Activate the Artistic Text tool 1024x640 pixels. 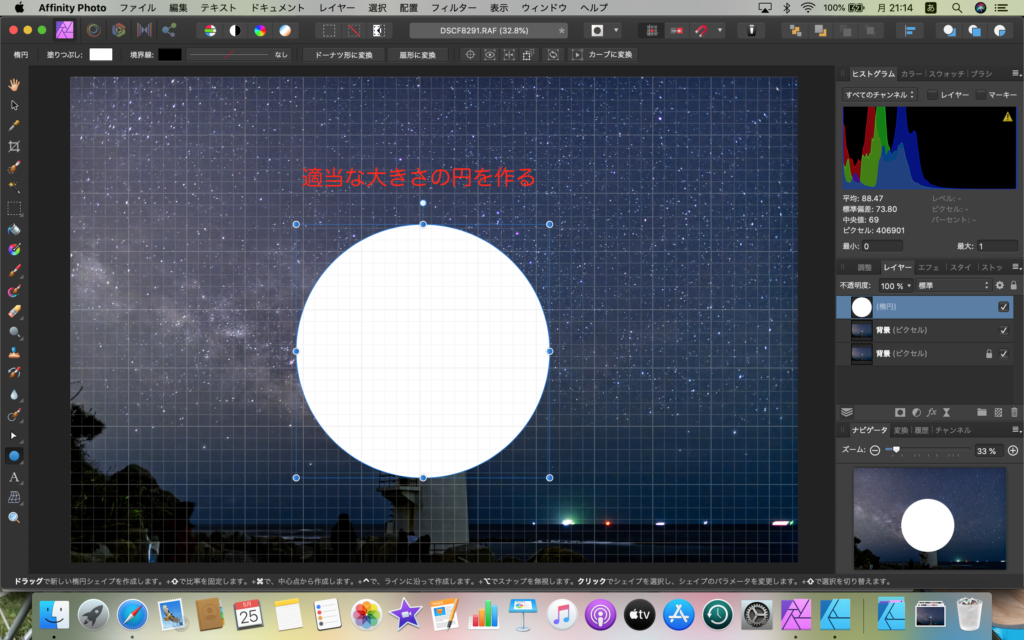pos(14,477)
